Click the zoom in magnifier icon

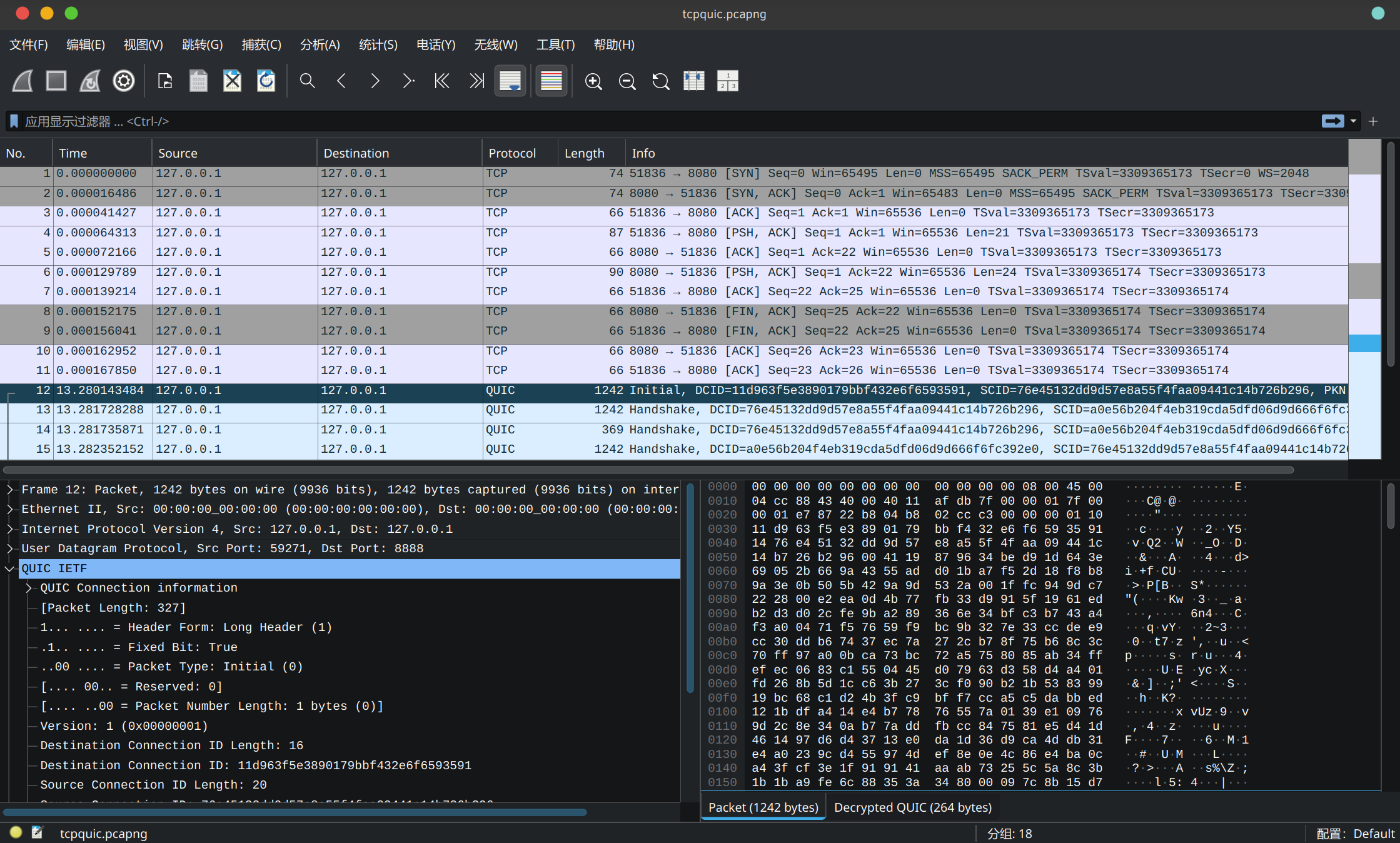click(x=593, y=81)
